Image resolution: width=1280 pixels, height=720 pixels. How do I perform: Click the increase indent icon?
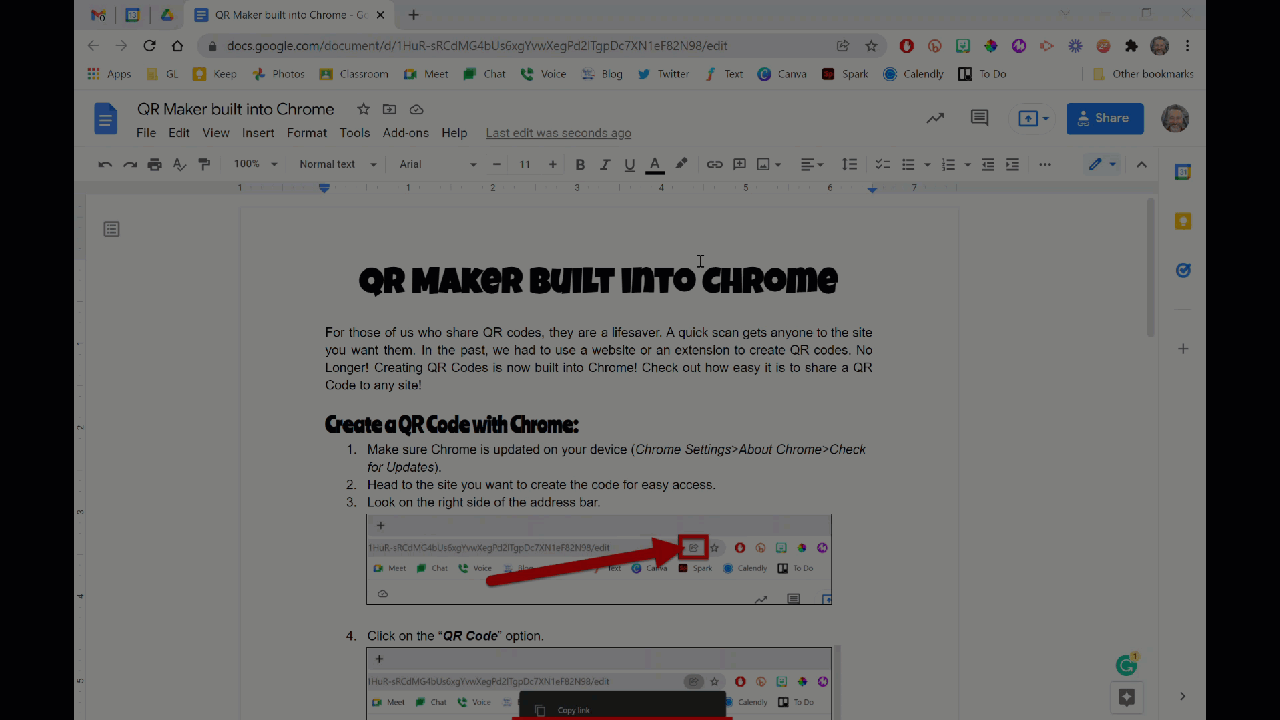[x=1012, y=164]
